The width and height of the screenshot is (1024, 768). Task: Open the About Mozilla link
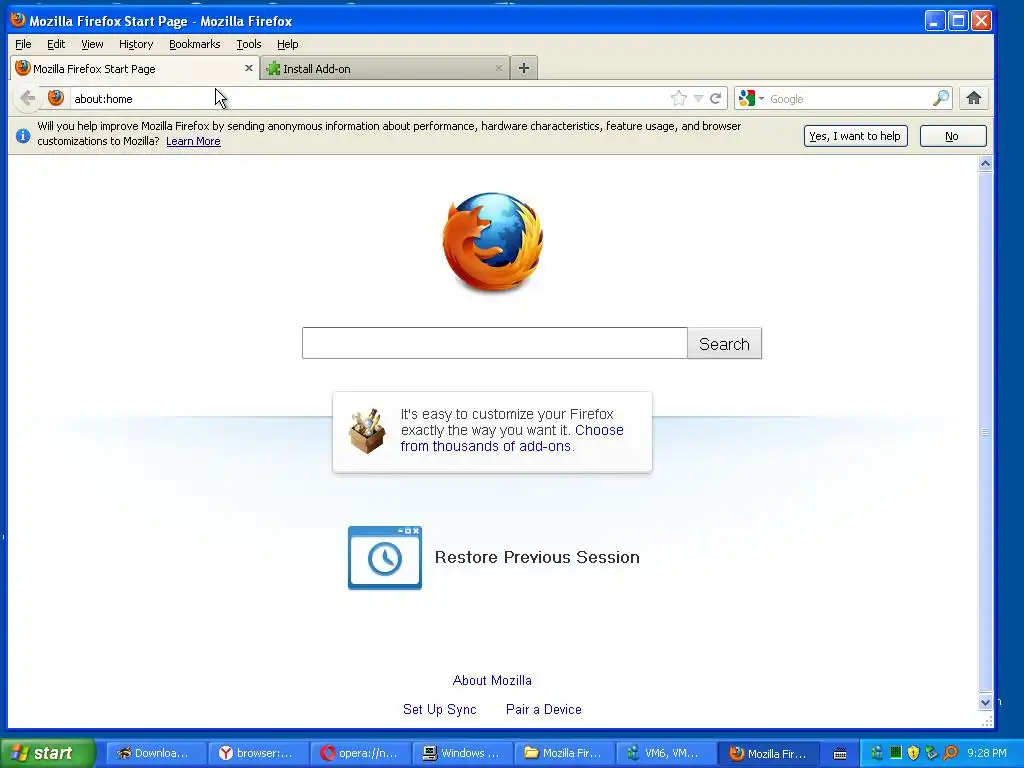click(492, 680)
